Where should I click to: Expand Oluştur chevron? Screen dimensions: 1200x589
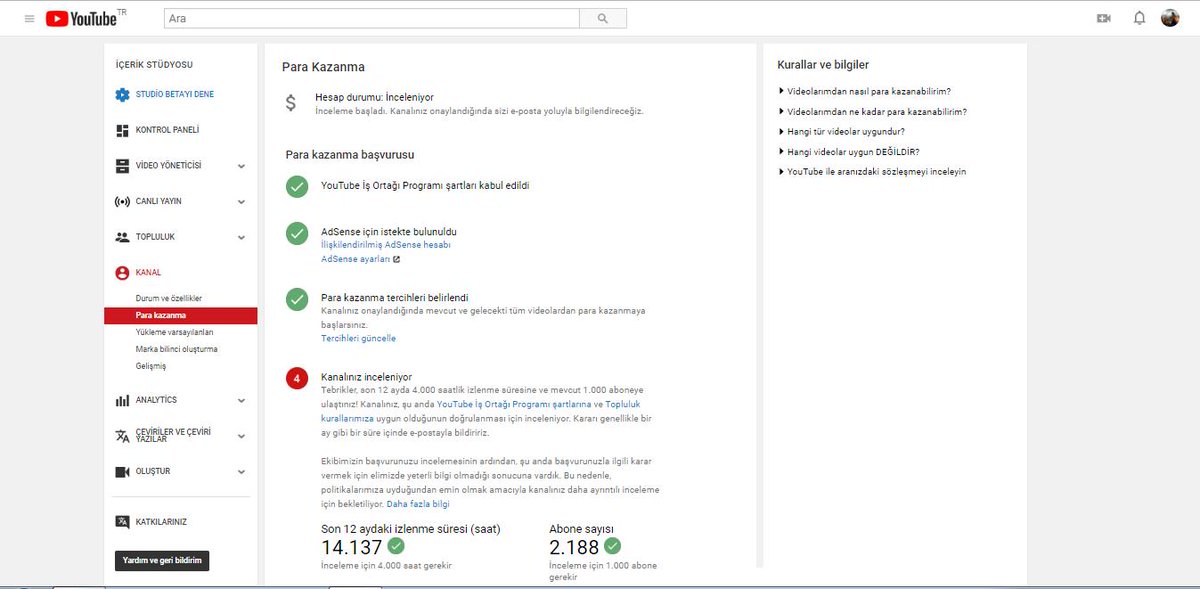pyautogui.click(x=241, y=471)
